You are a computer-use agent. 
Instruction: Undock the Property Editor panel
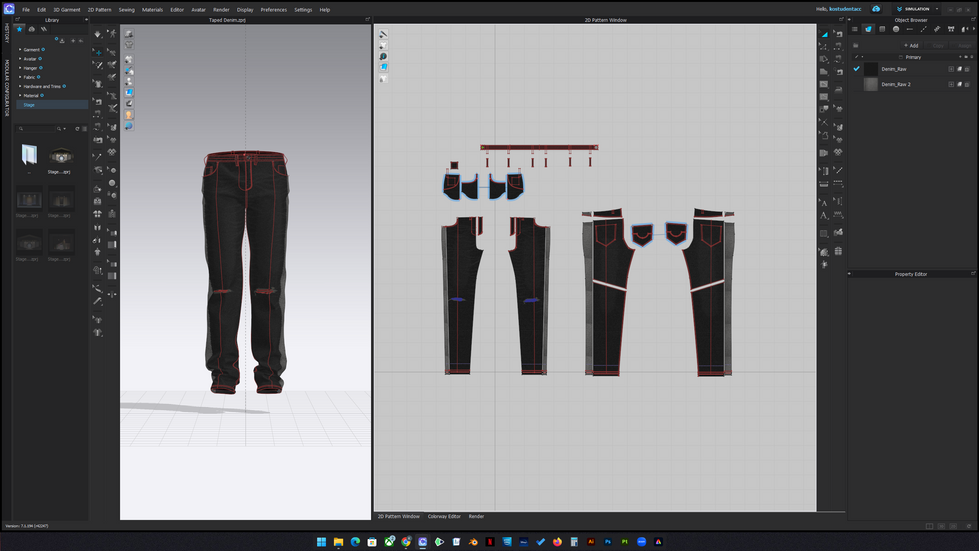[x=973, y=274]
